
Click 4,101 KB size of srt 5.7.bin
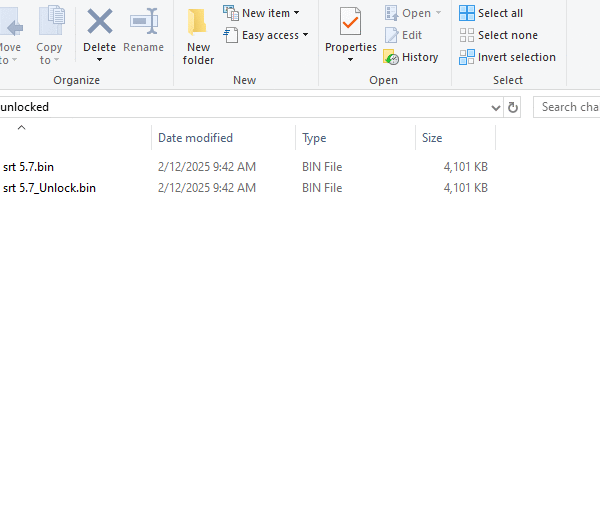pos(465,167)
